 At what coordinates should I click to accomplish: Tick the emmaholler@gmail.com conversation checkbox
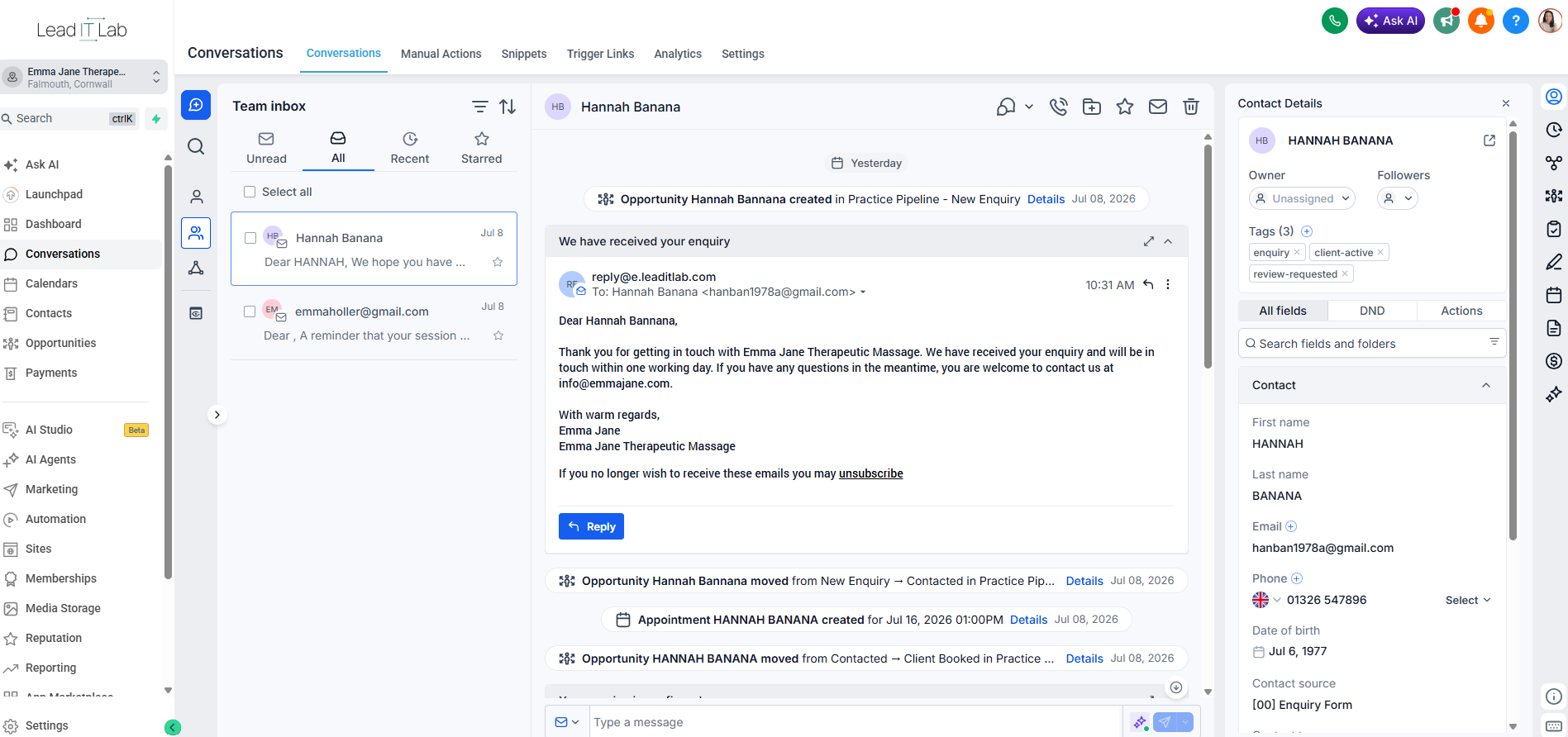coord(250,311)
